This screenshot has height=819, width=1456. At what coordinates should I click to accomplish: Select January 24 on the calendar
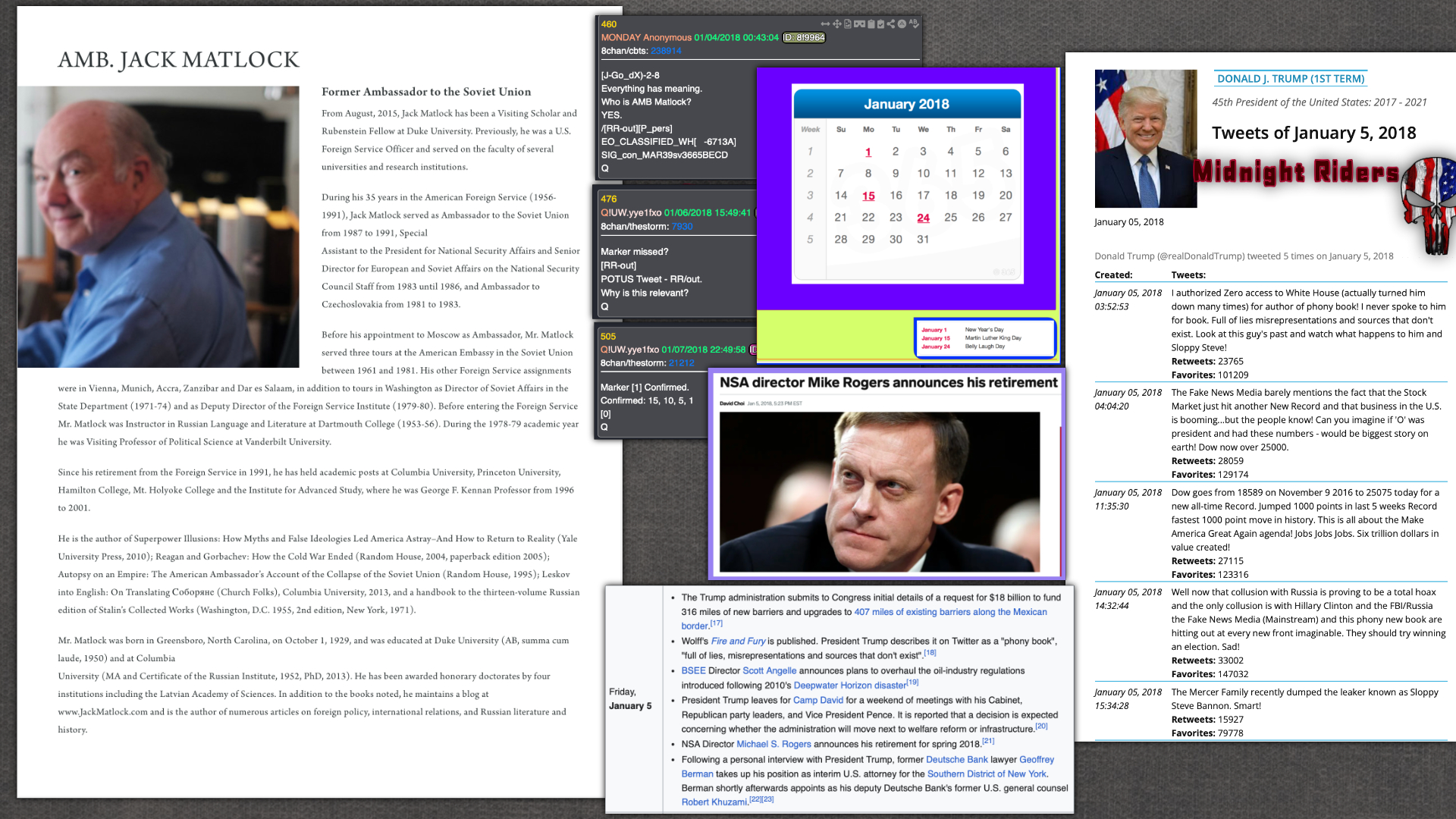[x=923, y=218]
